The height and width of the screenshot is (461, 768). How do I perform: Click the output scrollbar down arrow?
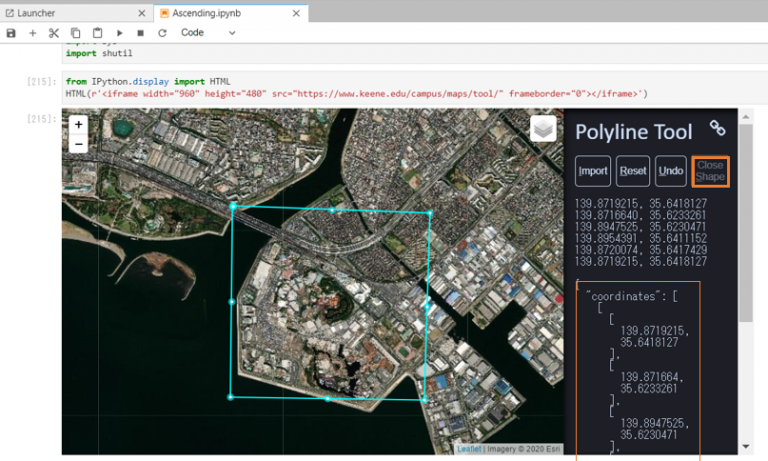point(745,446)
